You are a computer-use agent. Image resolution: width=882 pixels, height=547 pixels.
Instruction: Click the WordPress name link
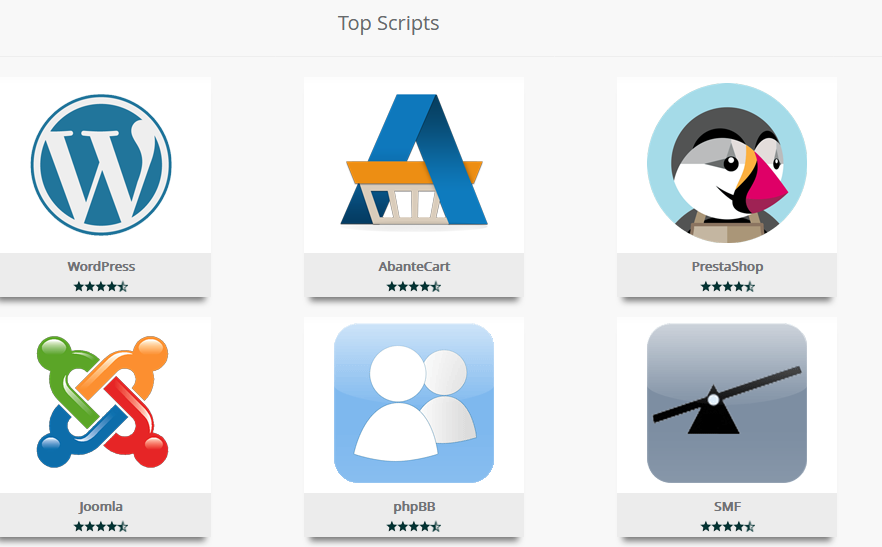(101, 266)
